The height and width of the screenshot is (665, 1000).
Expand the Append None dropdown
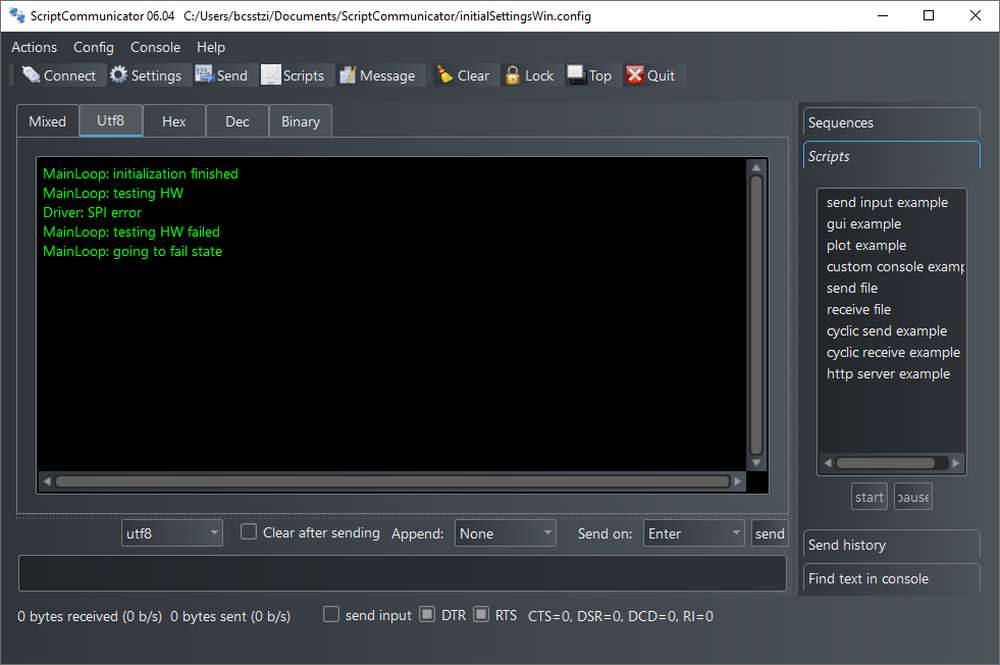click(x=505, y=533)
